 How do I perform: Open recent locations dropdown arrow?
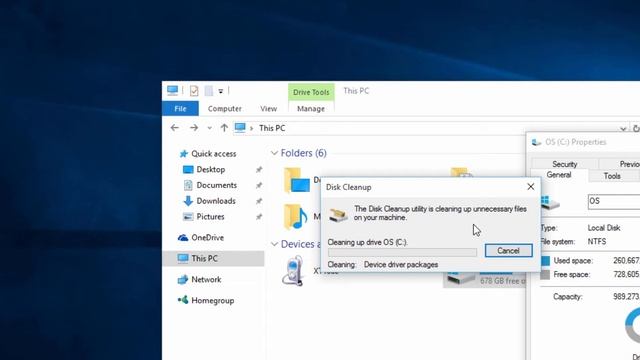click(209, 128)
